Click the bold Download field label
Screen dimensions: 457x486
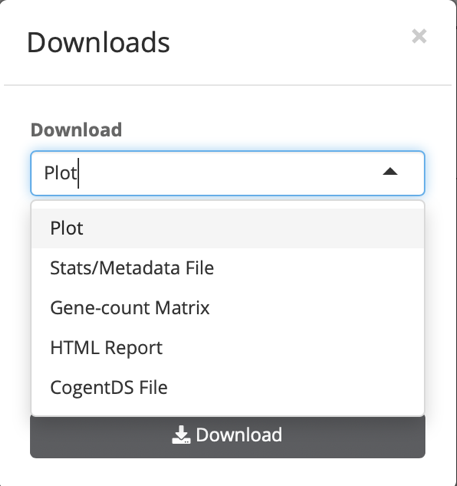(x=76, y=130)
